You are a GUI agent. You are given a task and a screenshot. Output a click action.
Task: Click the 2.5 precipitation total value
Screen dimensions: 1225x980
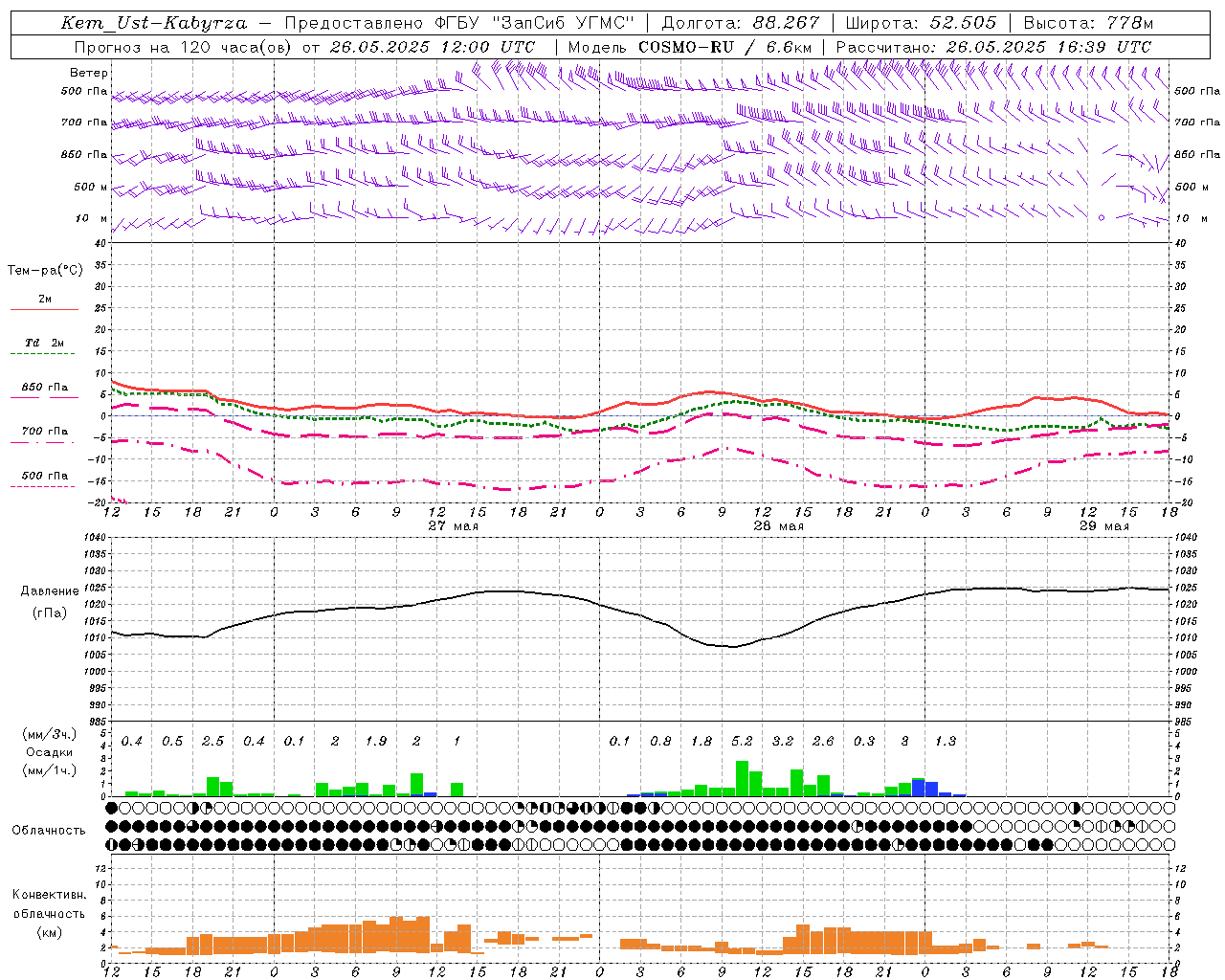[212, 742]
